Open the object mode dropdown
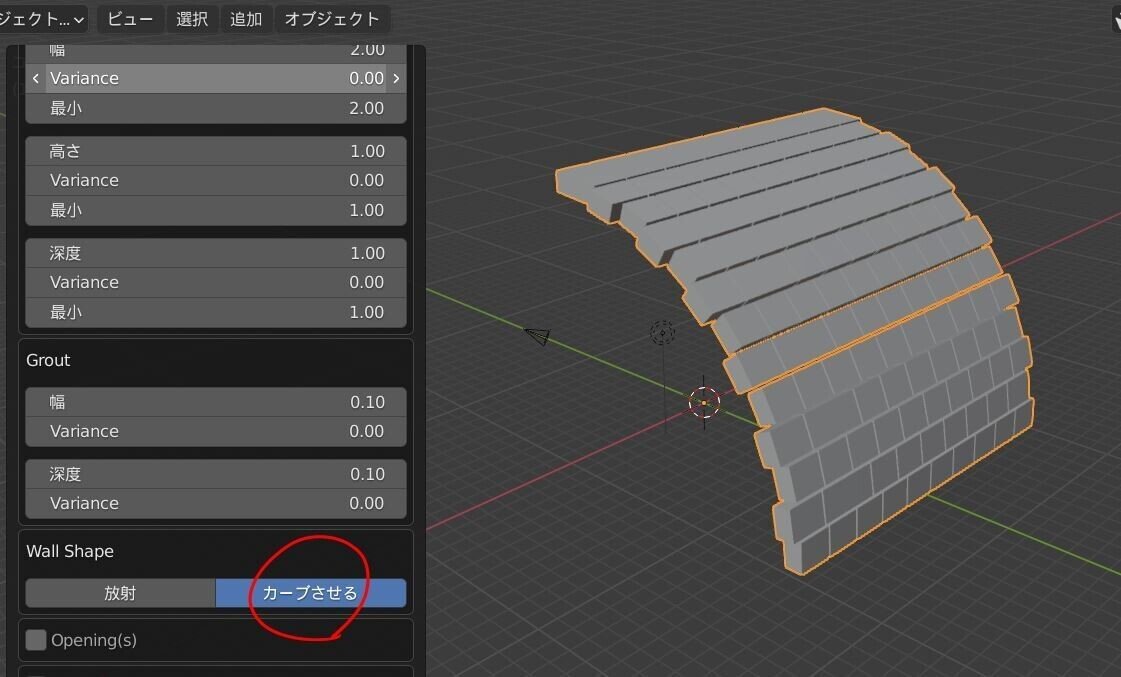 (43, 19)
